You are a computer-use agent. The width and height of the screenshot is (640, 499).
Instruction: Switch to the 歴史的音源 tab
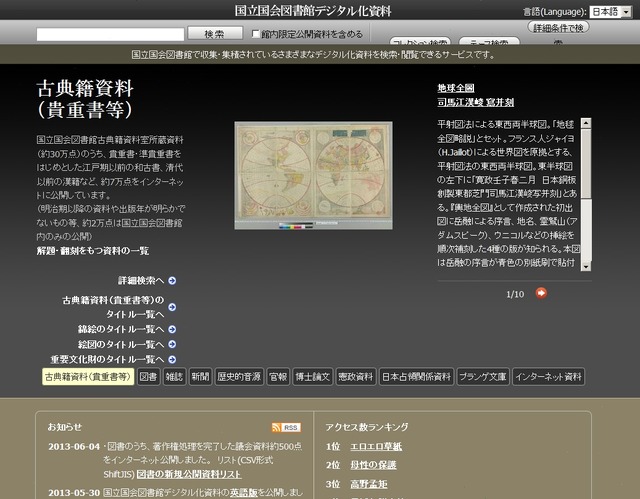239,377
